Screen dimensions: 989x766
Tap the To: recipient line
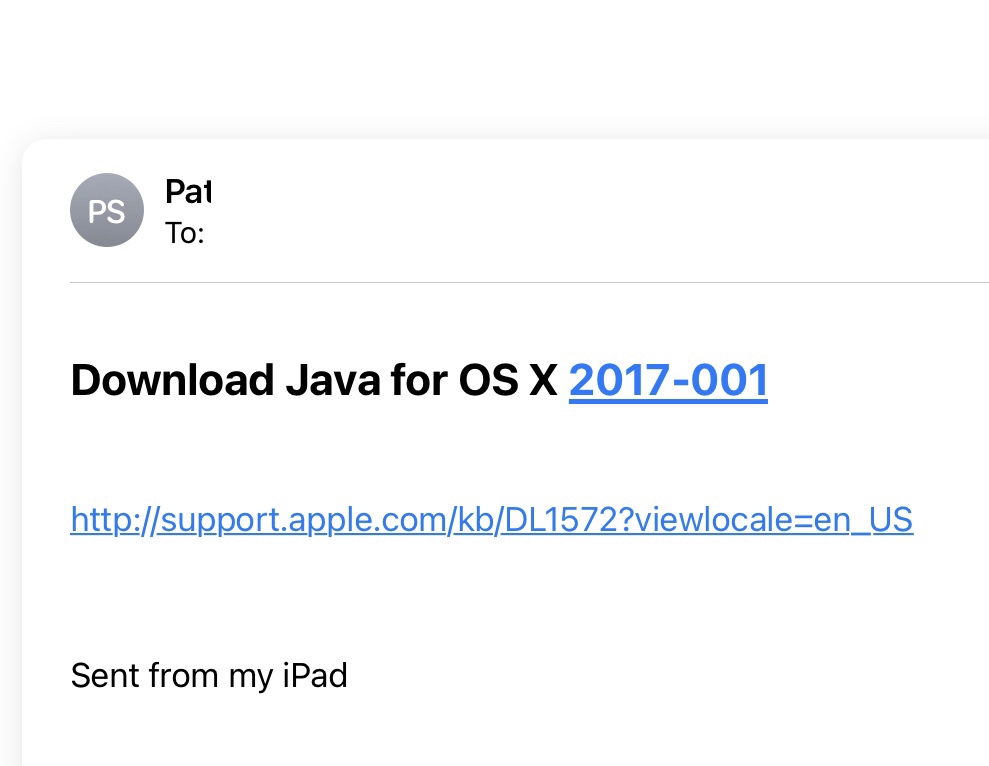click(x=185, y=234)
